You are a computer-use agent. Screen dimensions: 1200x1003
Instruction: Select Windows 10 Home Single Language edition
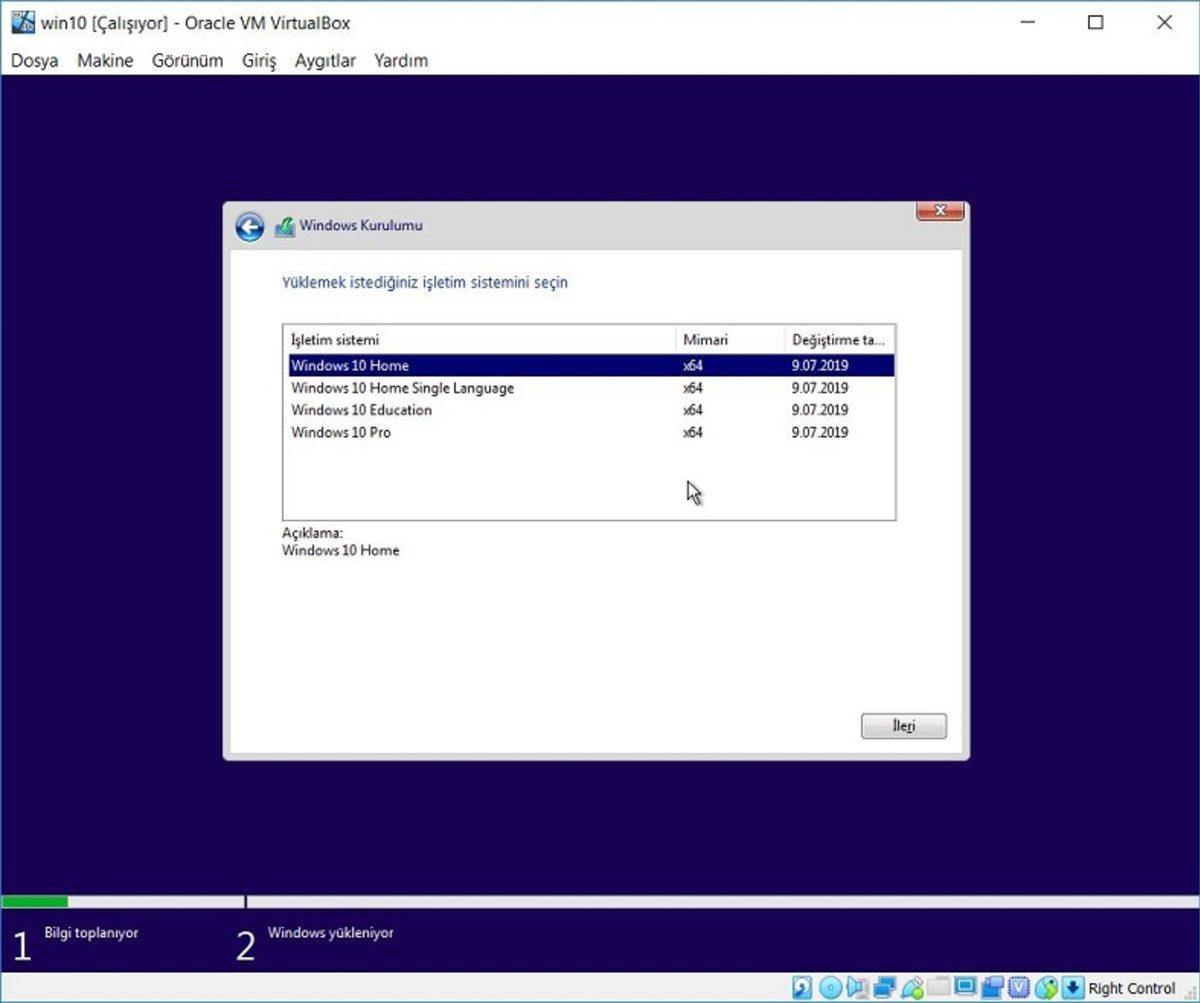(x=402, y=388)
